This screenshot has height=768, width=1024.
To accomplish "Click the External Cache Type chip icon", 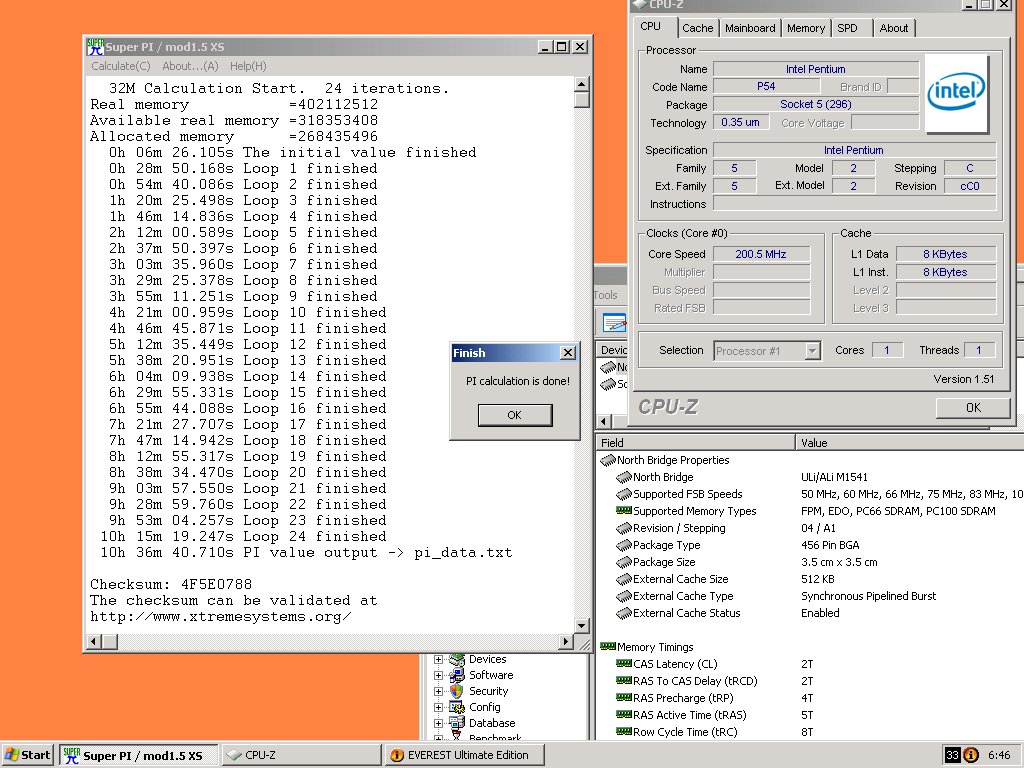I will 624,596.
